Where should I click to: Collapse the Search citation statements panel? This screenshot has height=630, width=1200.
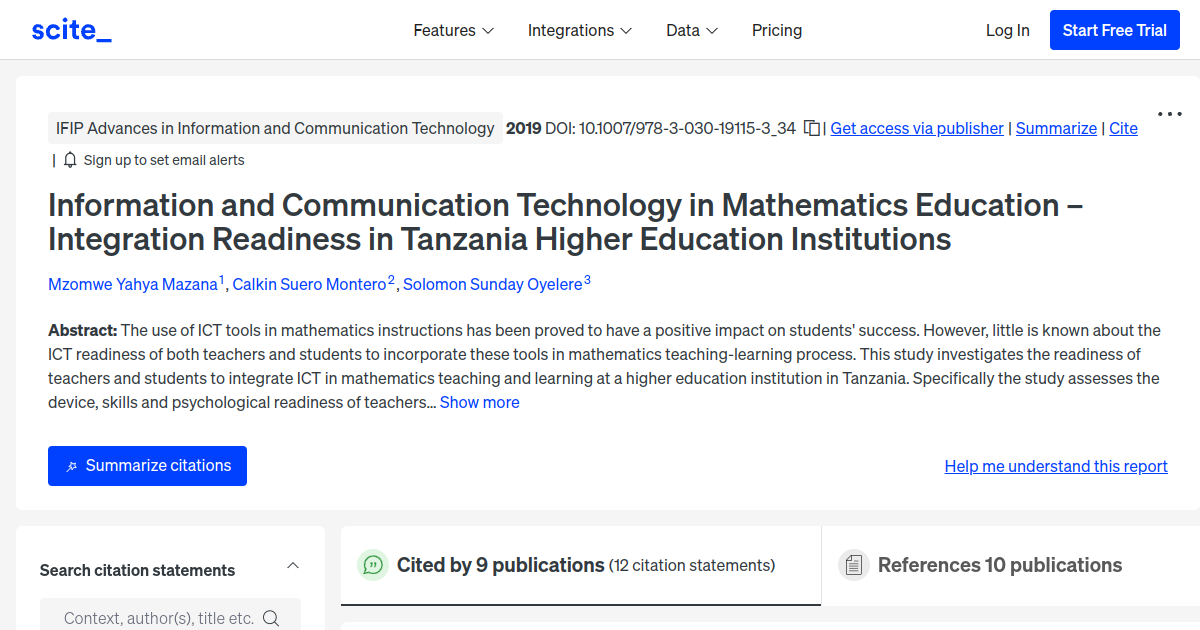pyautogui.click(x=293, y=566)
